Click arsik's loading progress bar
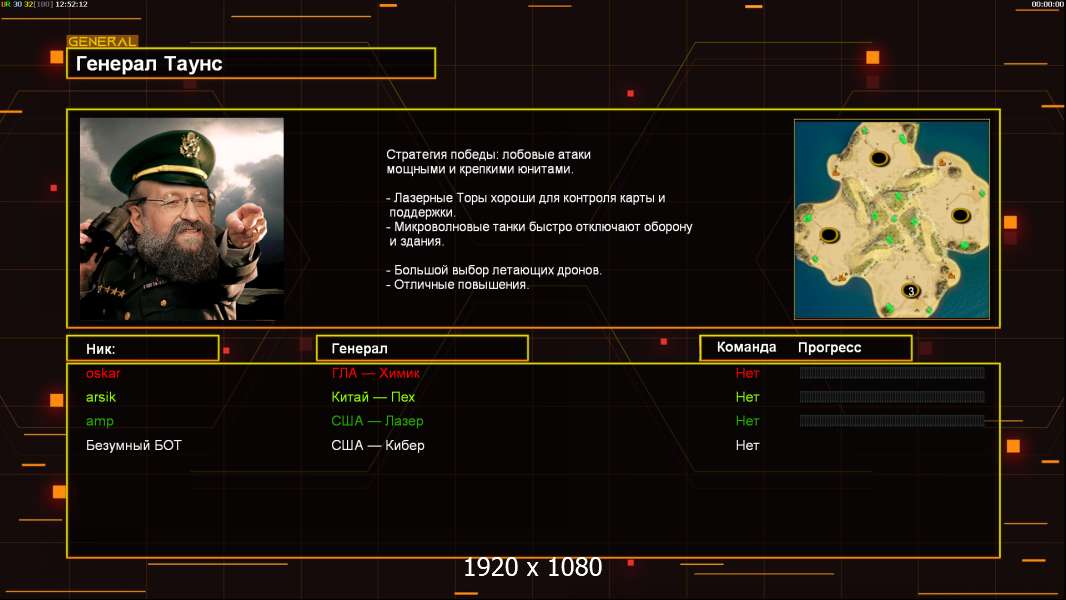The image size is (1066, 600). tap(892, 396)
